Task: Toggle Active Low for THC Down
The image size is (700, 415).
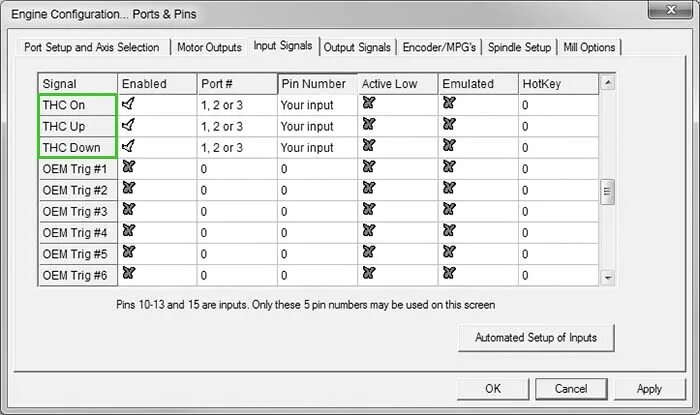Action: [x=369, y=145]
